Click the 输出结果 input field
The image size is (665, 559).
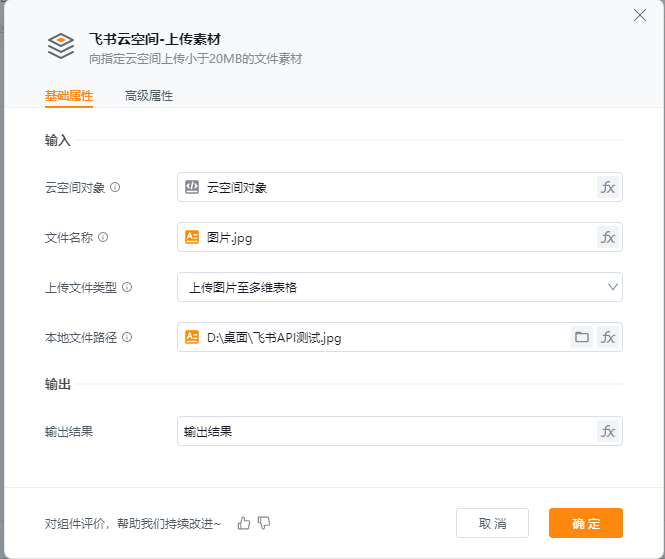coord(400,431)
